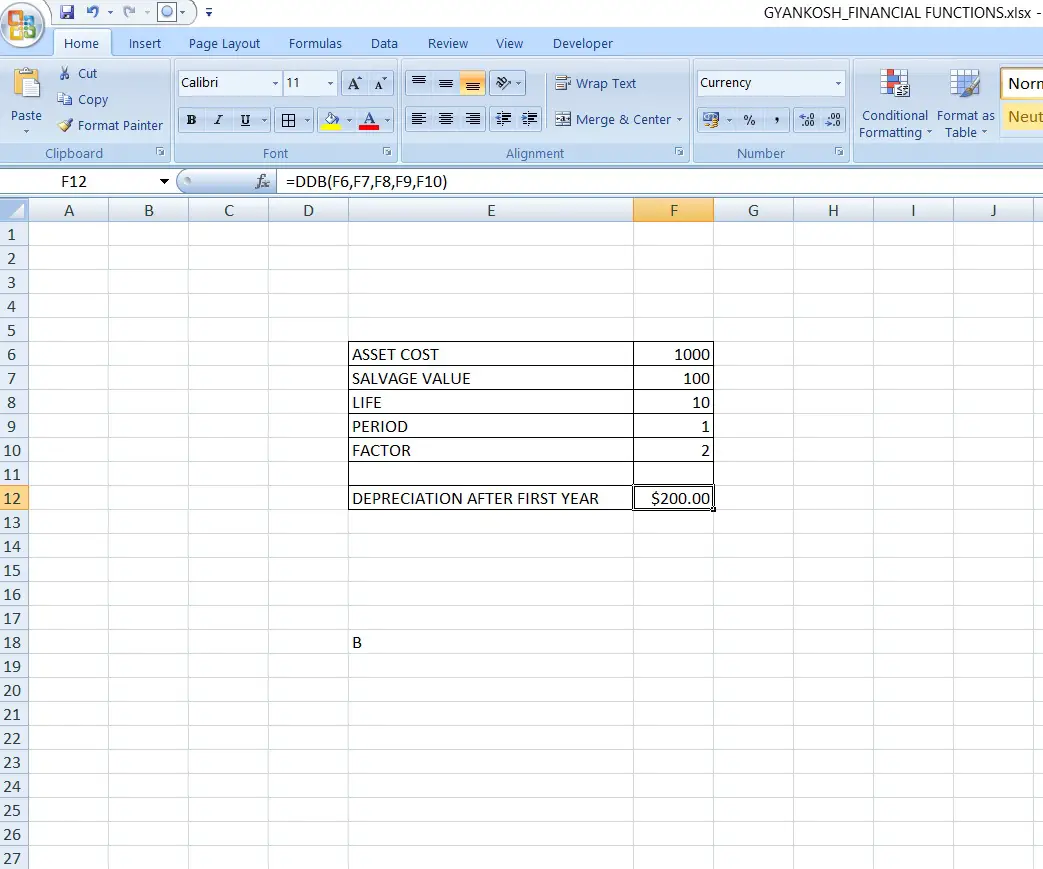This screenshot has height=869, width=1043.
Task: Open Merge & Center dropdown arrow
Action: coord(679,120)
